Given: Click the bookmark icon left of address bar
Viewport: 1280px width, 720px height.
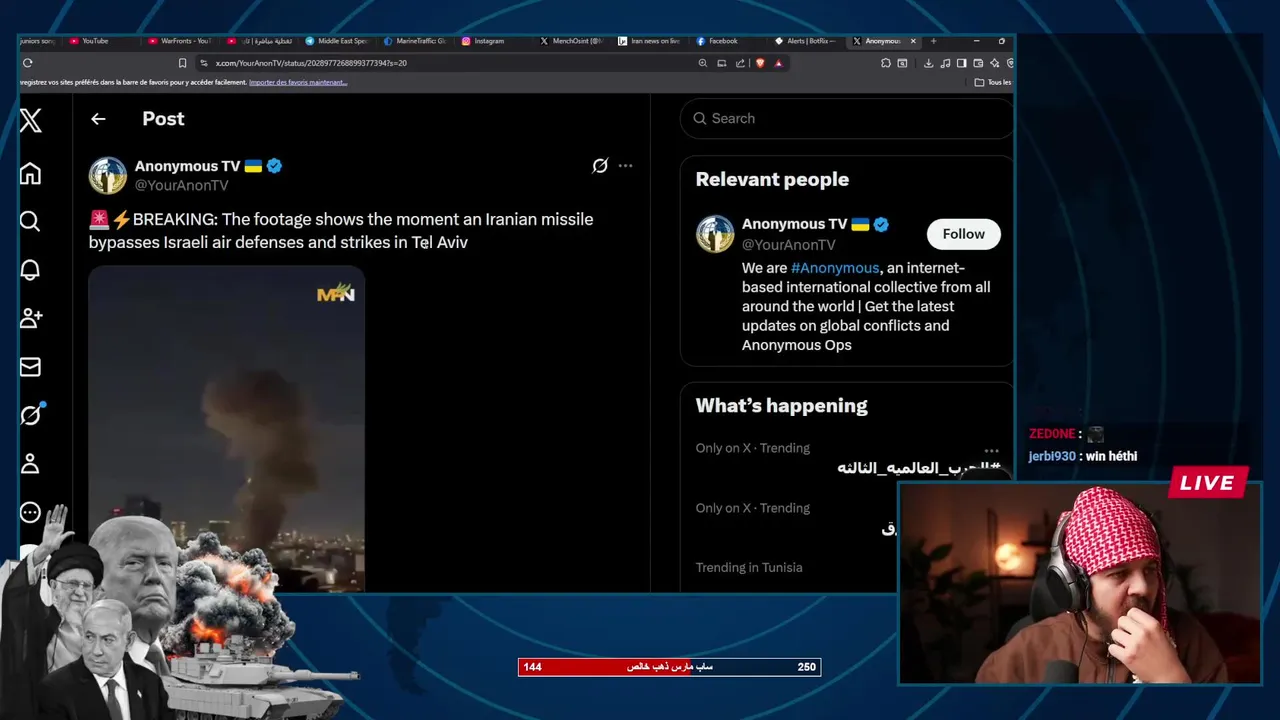Looking at the screenshot, I should [182, 63].
